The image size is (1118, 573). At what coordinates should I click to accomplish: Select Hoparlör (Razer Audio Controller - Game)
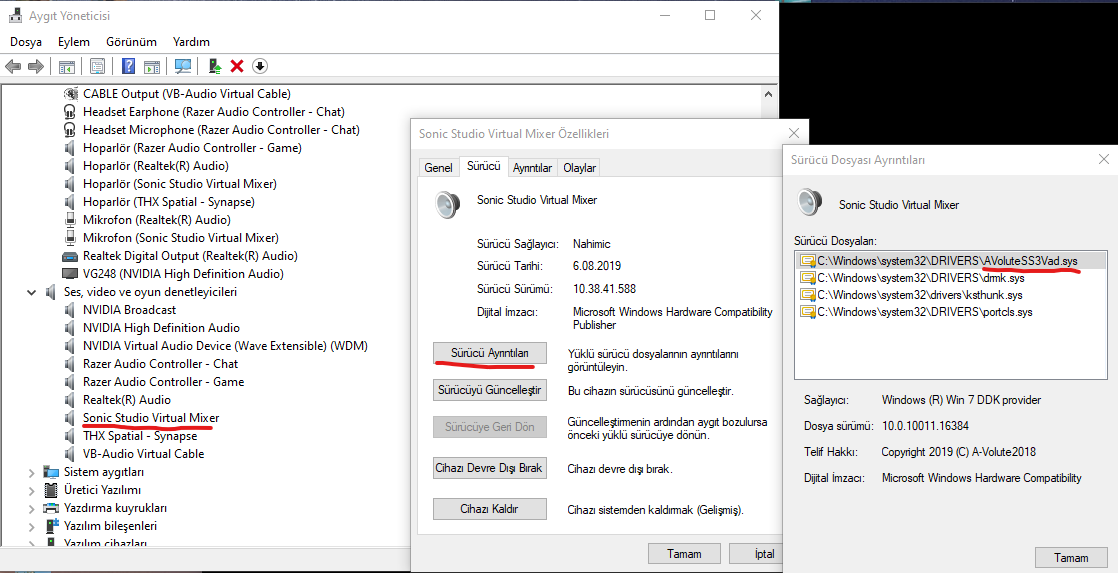(x=193, y=148)
